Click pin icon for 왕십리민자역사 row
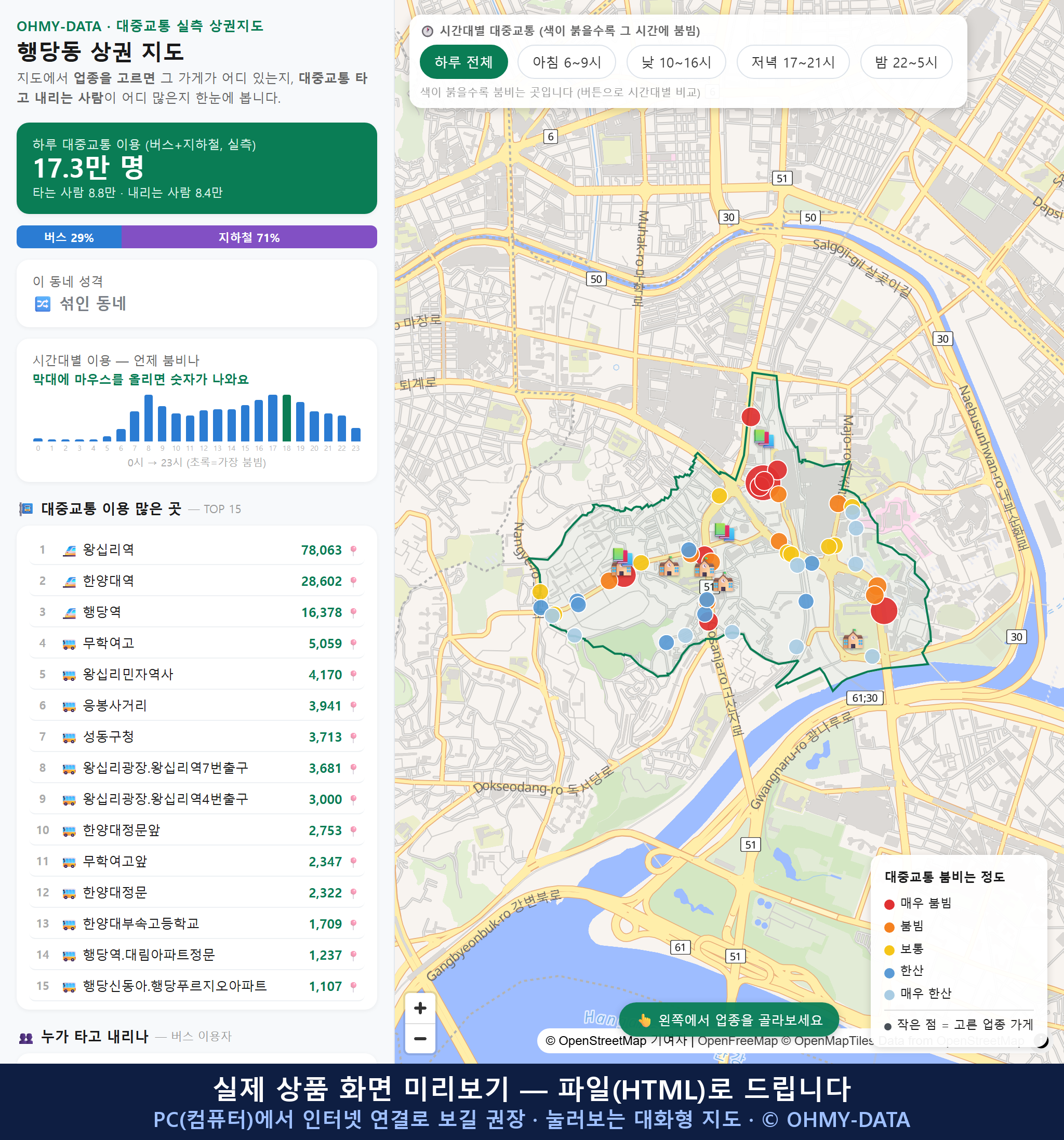1064x1140 pixels. 353,675
